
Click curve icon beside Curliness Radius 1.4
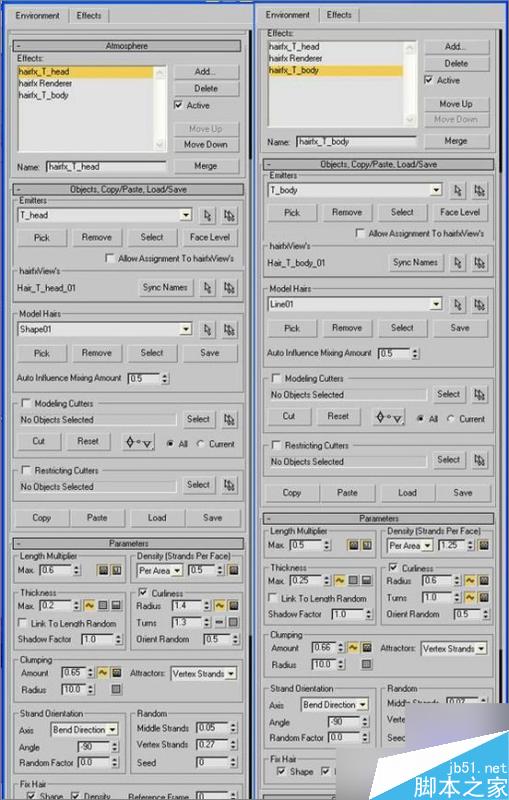point(220,606)
